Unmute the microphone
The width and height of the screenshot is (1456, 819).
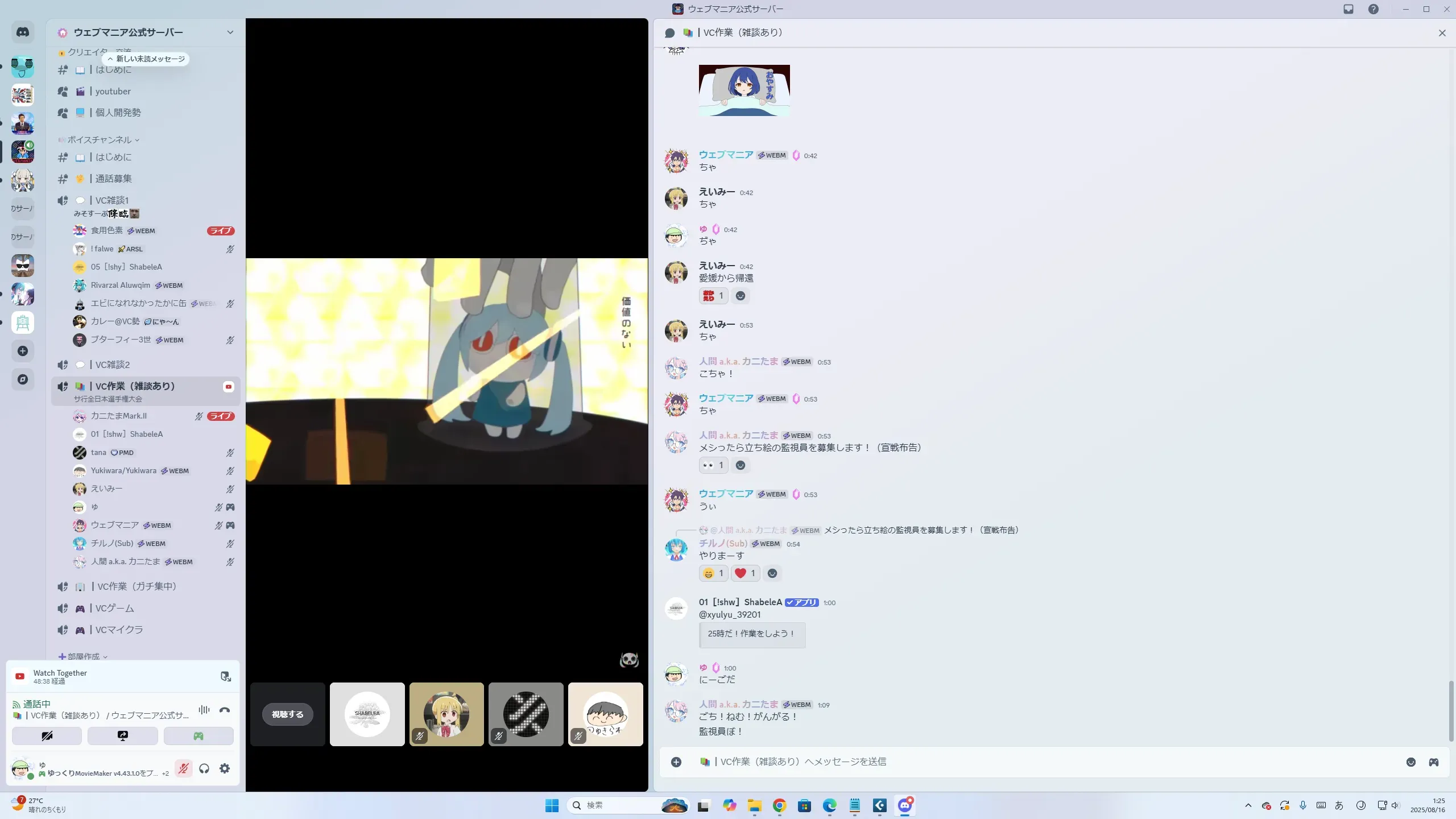(183, 769)
